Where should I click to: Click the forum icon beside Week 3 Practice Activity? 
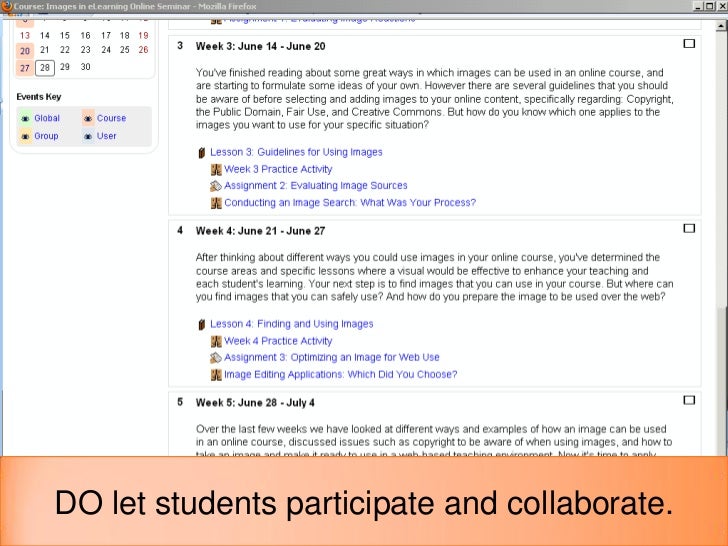click(216, 169)
